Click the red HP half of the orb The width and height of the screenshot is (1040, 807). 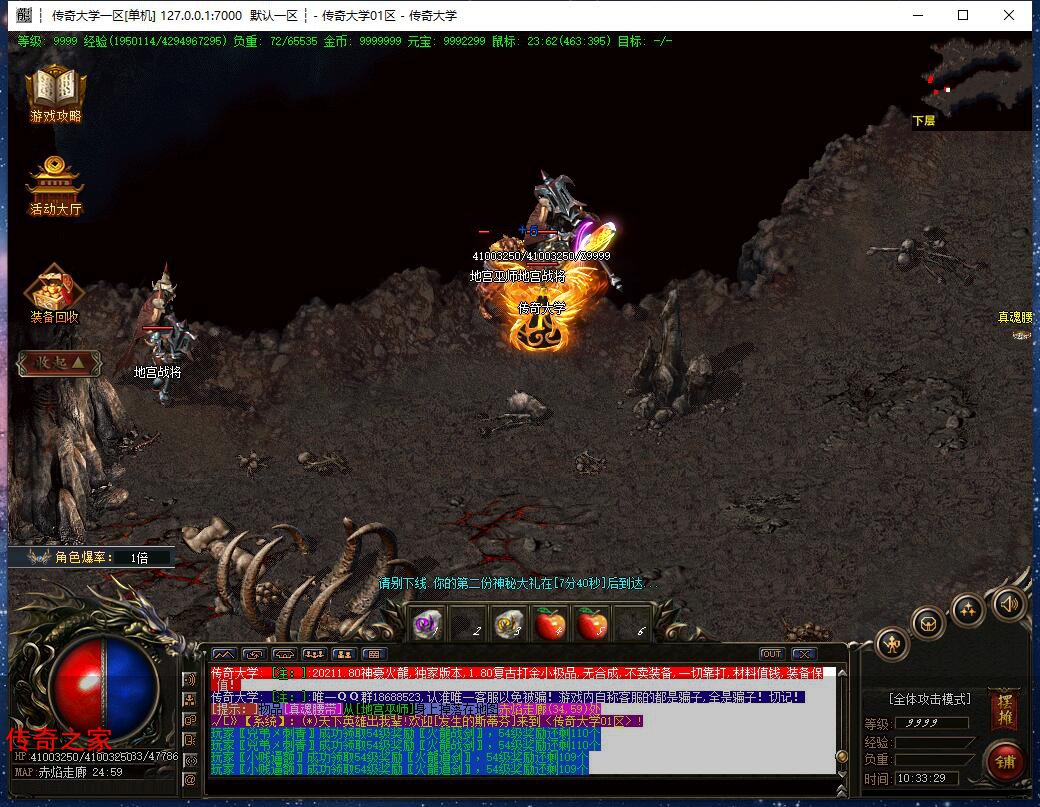[x=76, y=688]
